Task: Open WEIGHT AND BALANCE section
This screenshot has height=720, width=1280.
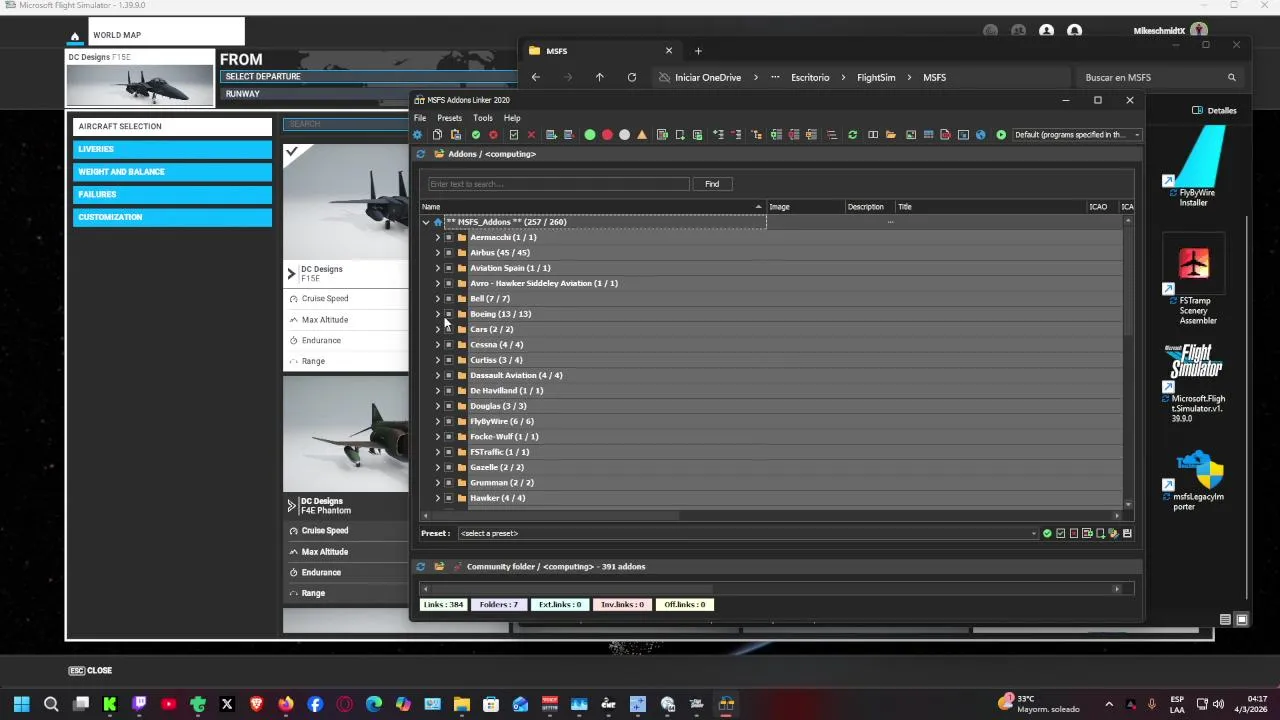Action: pos(172,172)
